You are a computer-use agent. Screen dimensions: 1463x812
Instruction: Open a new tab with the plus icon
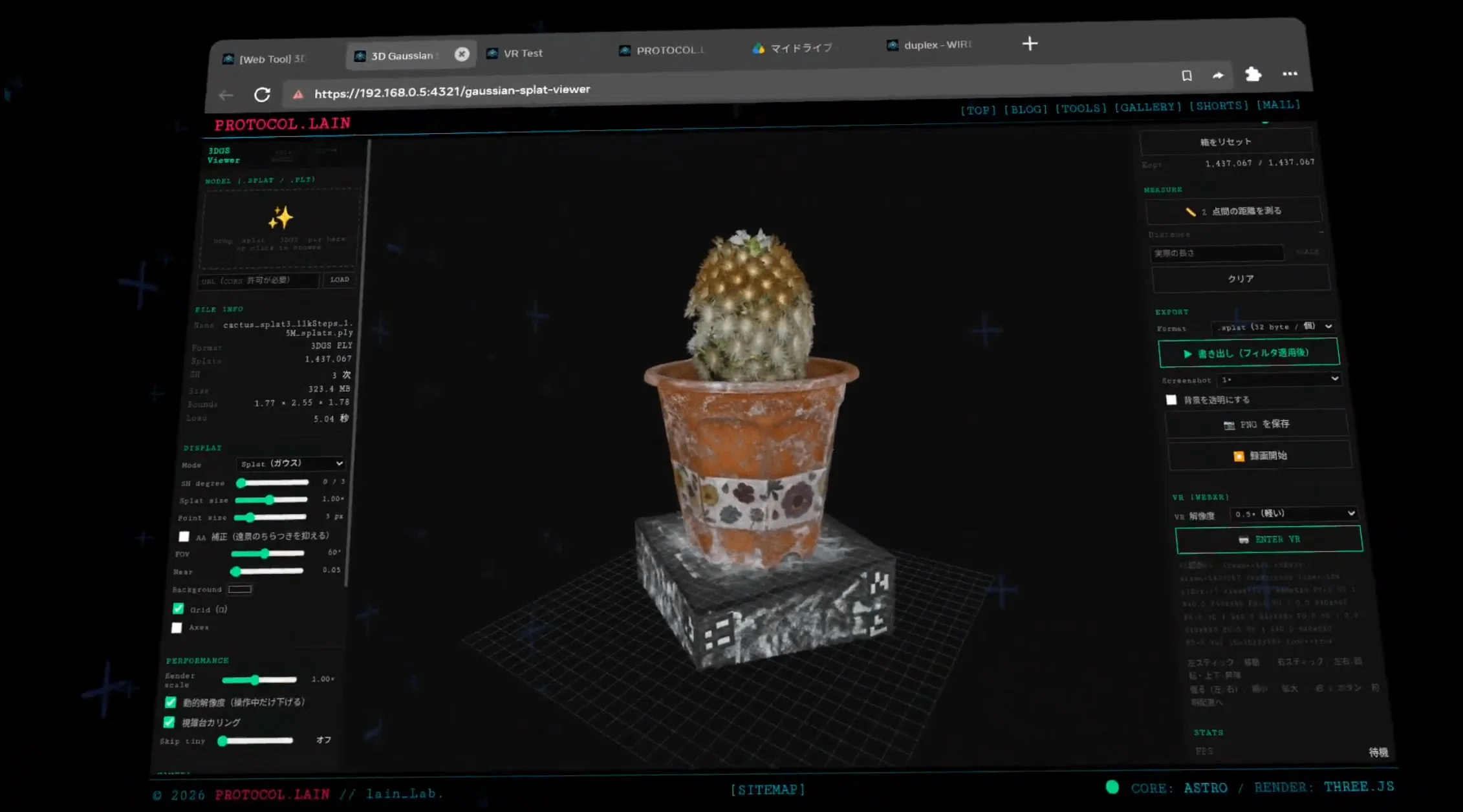[1030, 43]
